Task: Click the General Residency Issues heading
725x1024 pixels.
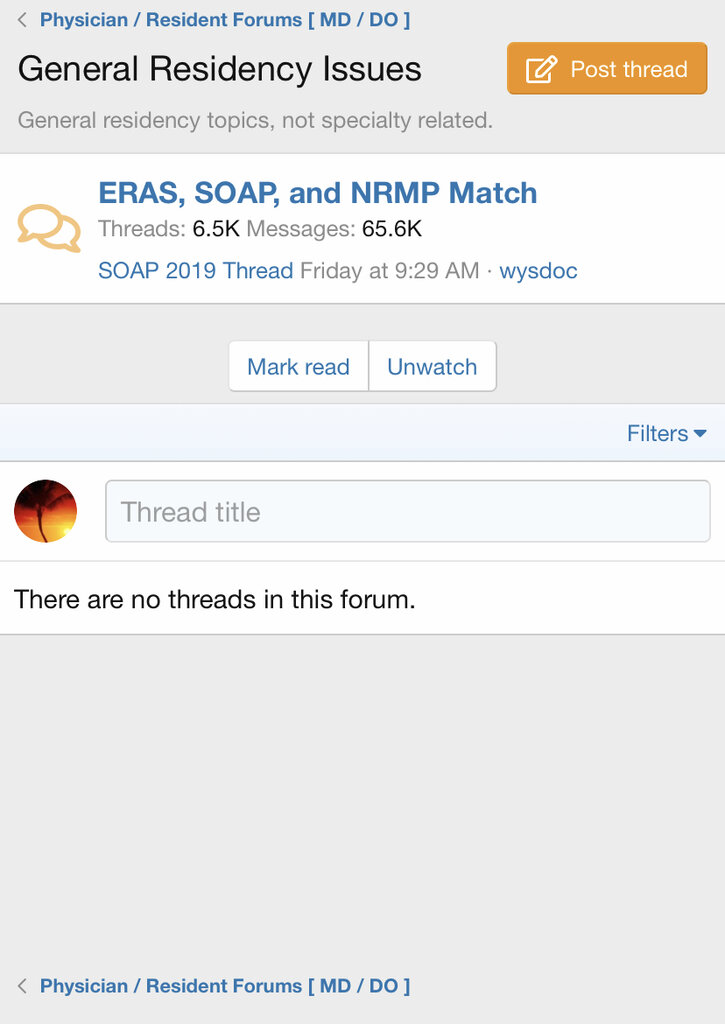Action: point(220,69)
